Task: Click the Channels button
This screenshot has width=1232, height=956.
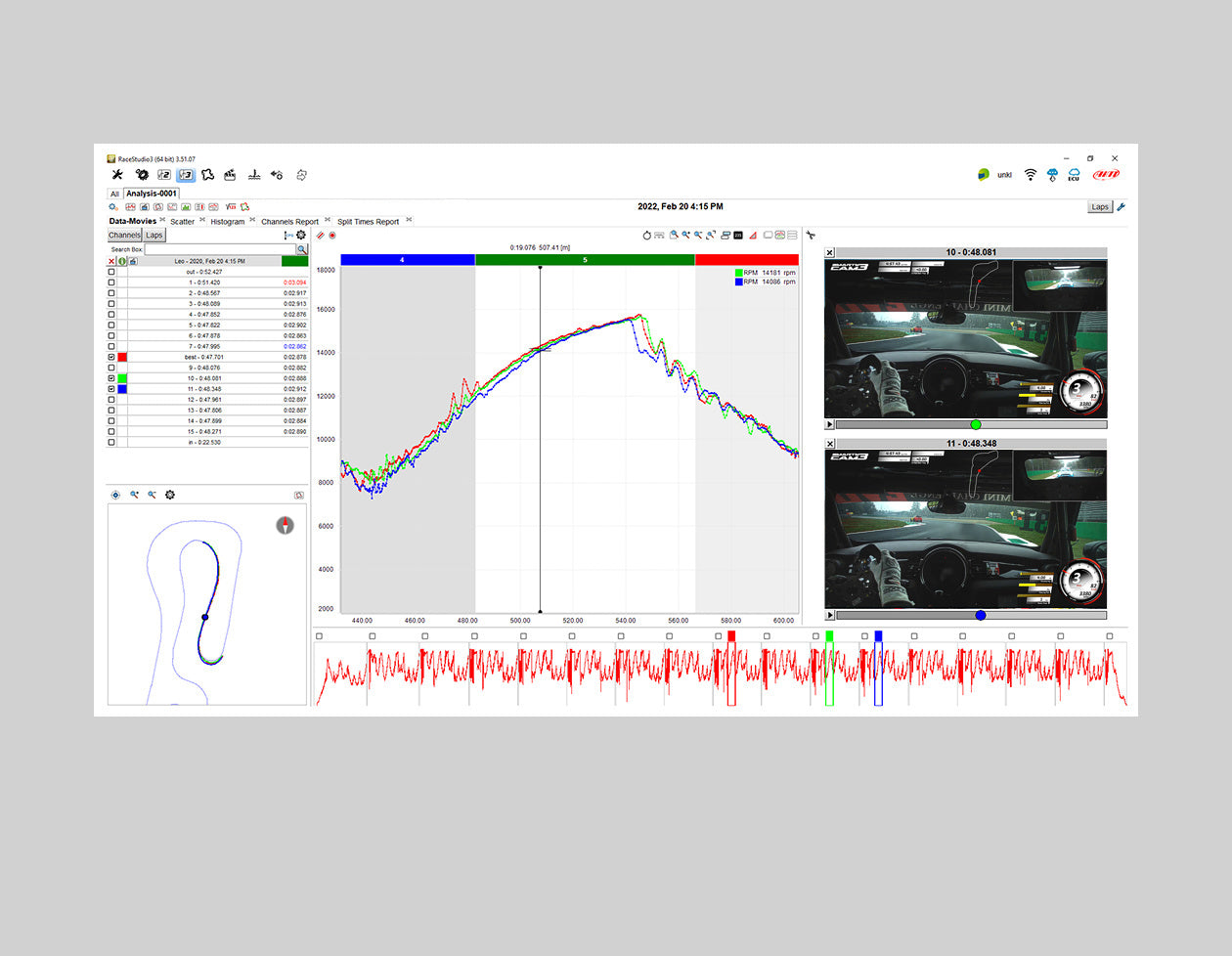Action: 124,236
